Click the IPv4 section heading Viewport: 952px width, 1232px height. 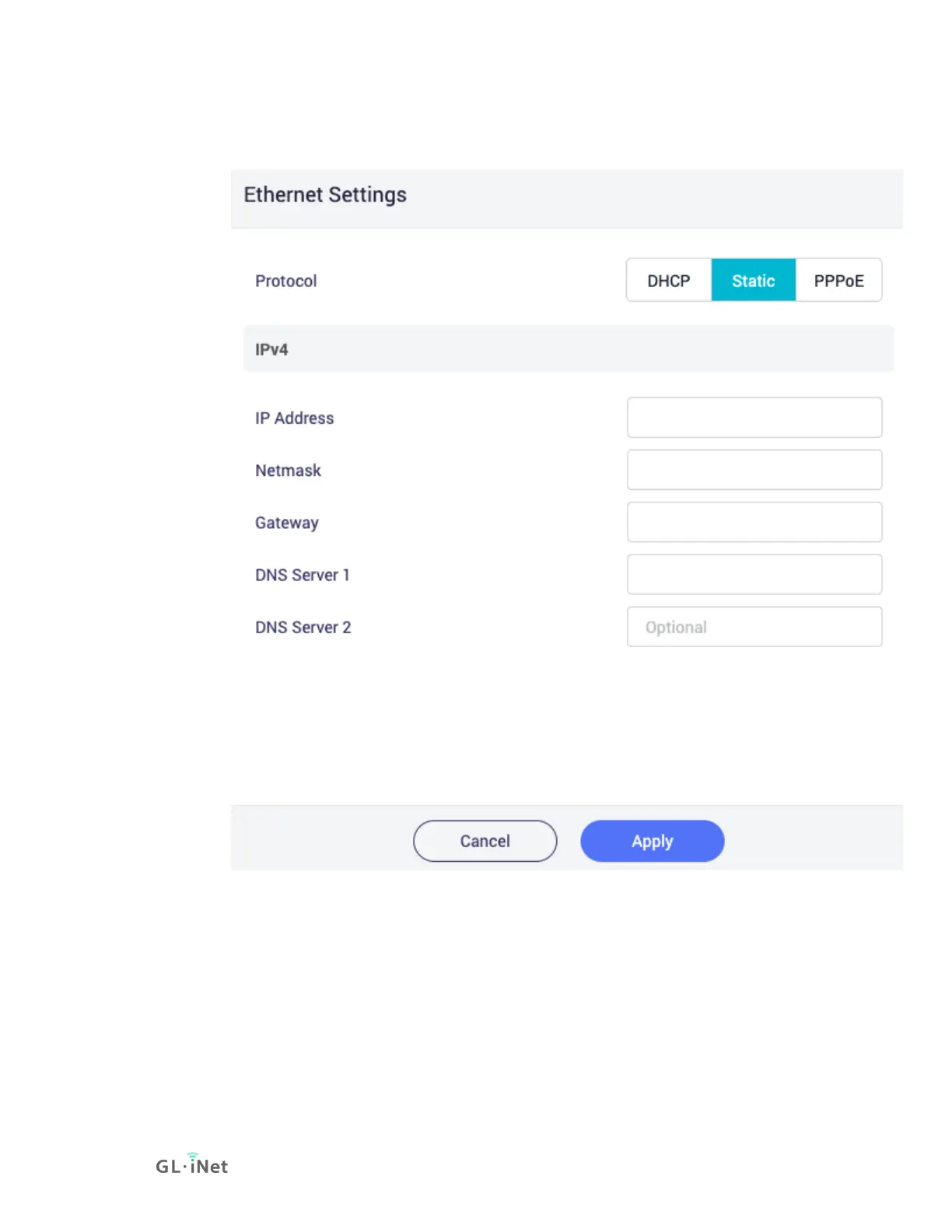coord(271,349)
